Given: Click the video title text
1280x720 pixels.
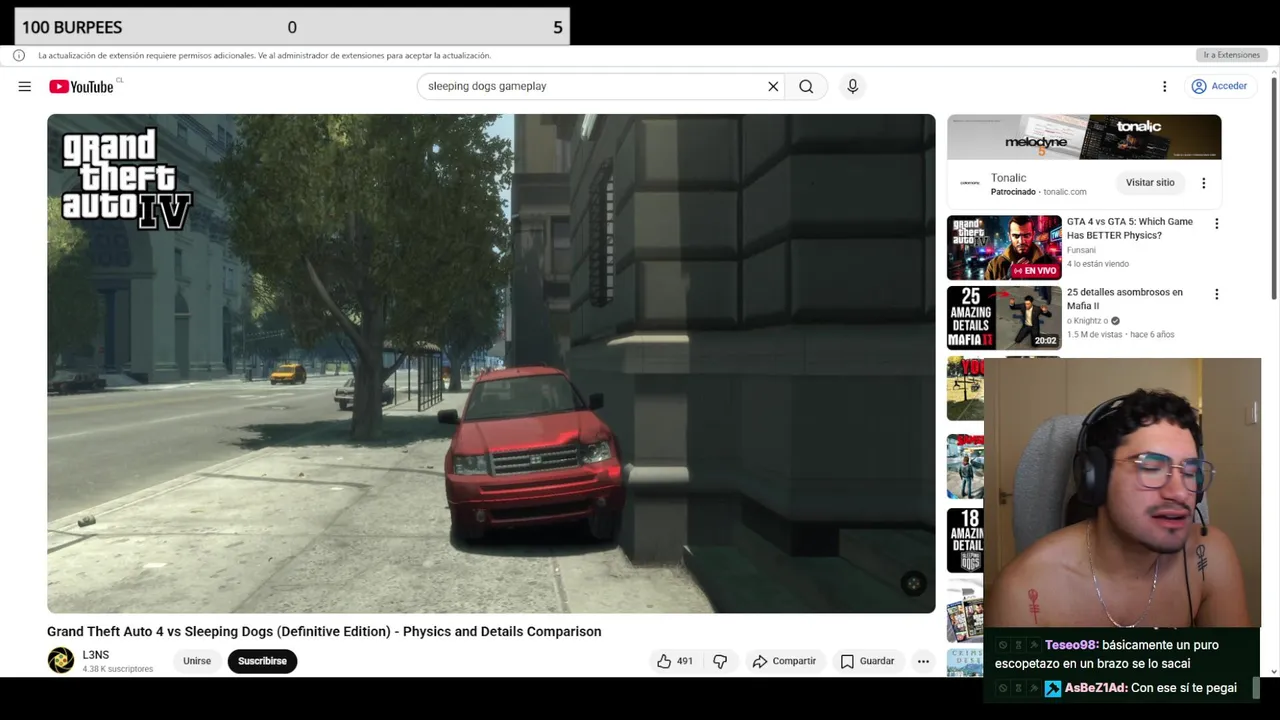Looking at the screenshot, I should pyautogui.click(x=324, y=631).
